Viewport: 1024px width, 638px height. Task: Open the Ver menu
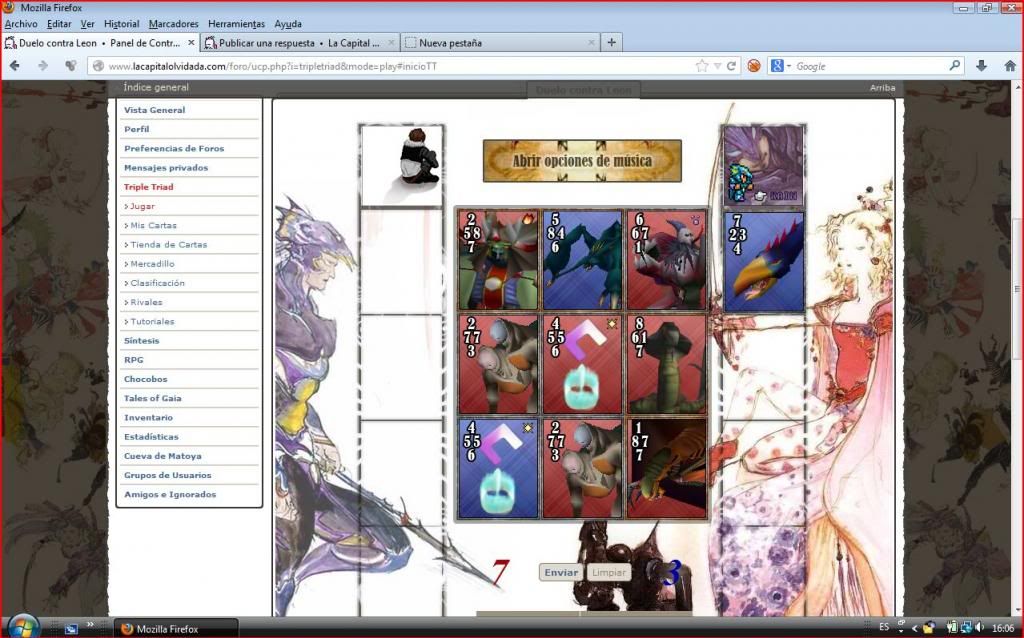click(88, 24)
